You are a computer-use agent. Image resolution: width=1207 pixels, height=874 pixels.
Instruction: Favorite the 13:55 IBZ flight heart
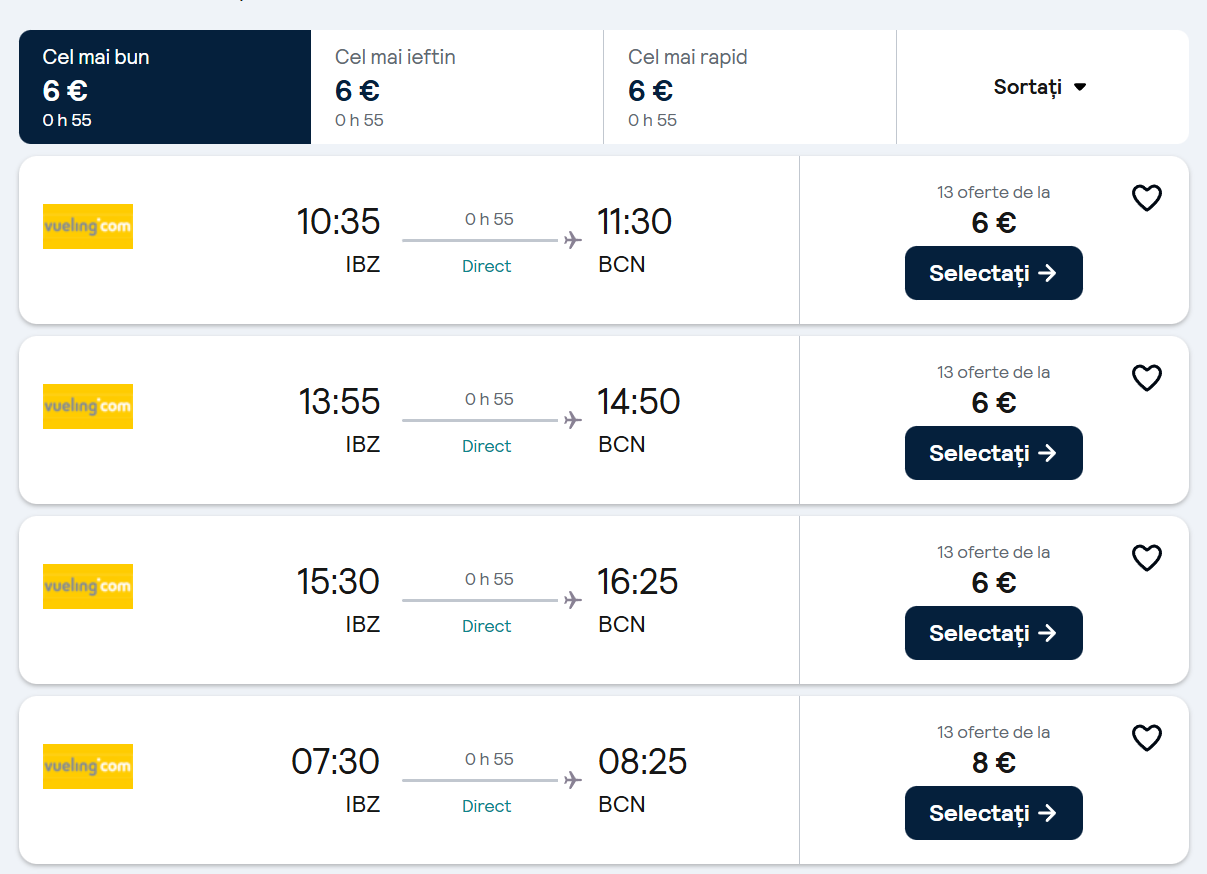click(1146, 378)
